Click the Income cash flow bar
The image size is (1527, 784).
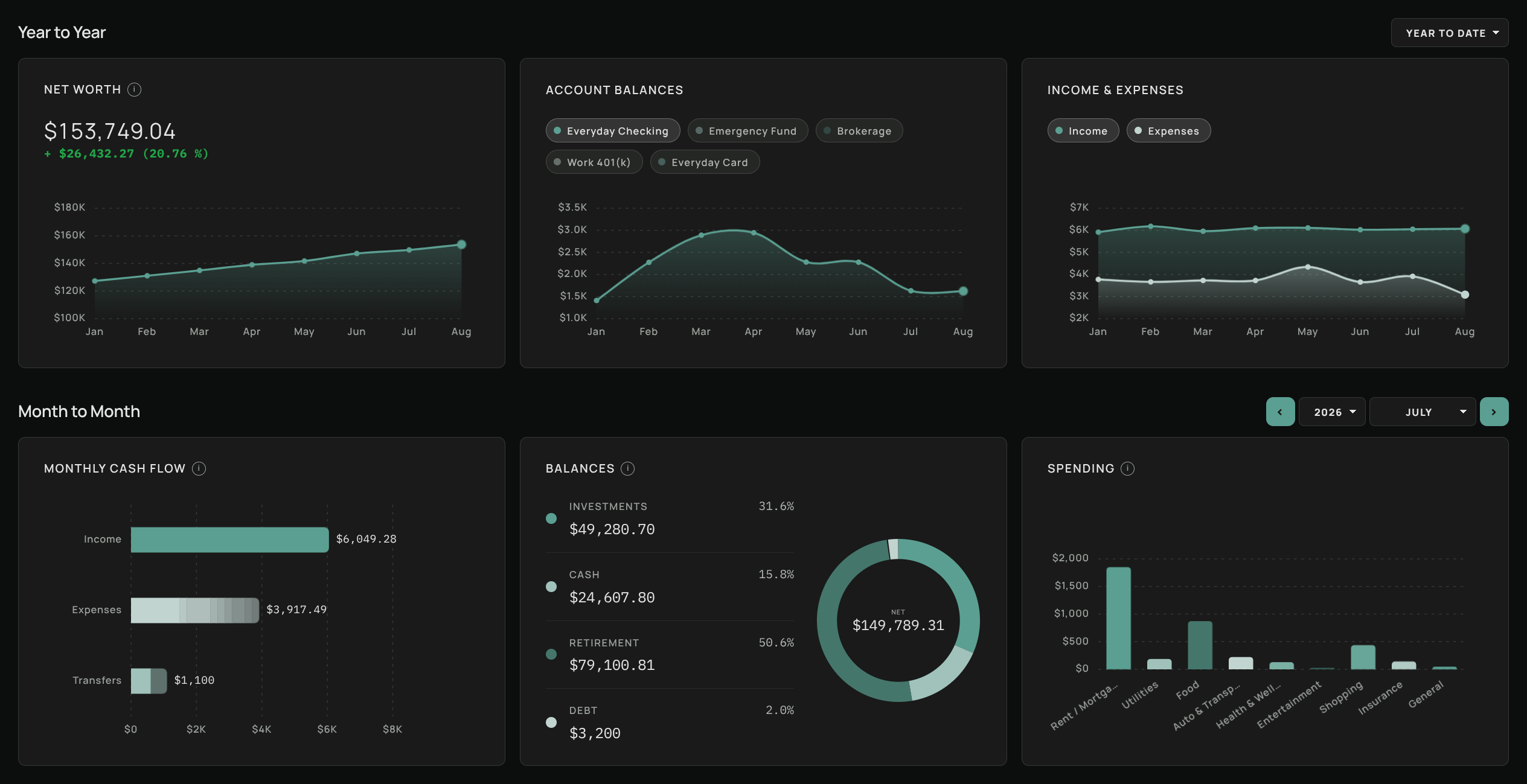(x=229, y=540)
